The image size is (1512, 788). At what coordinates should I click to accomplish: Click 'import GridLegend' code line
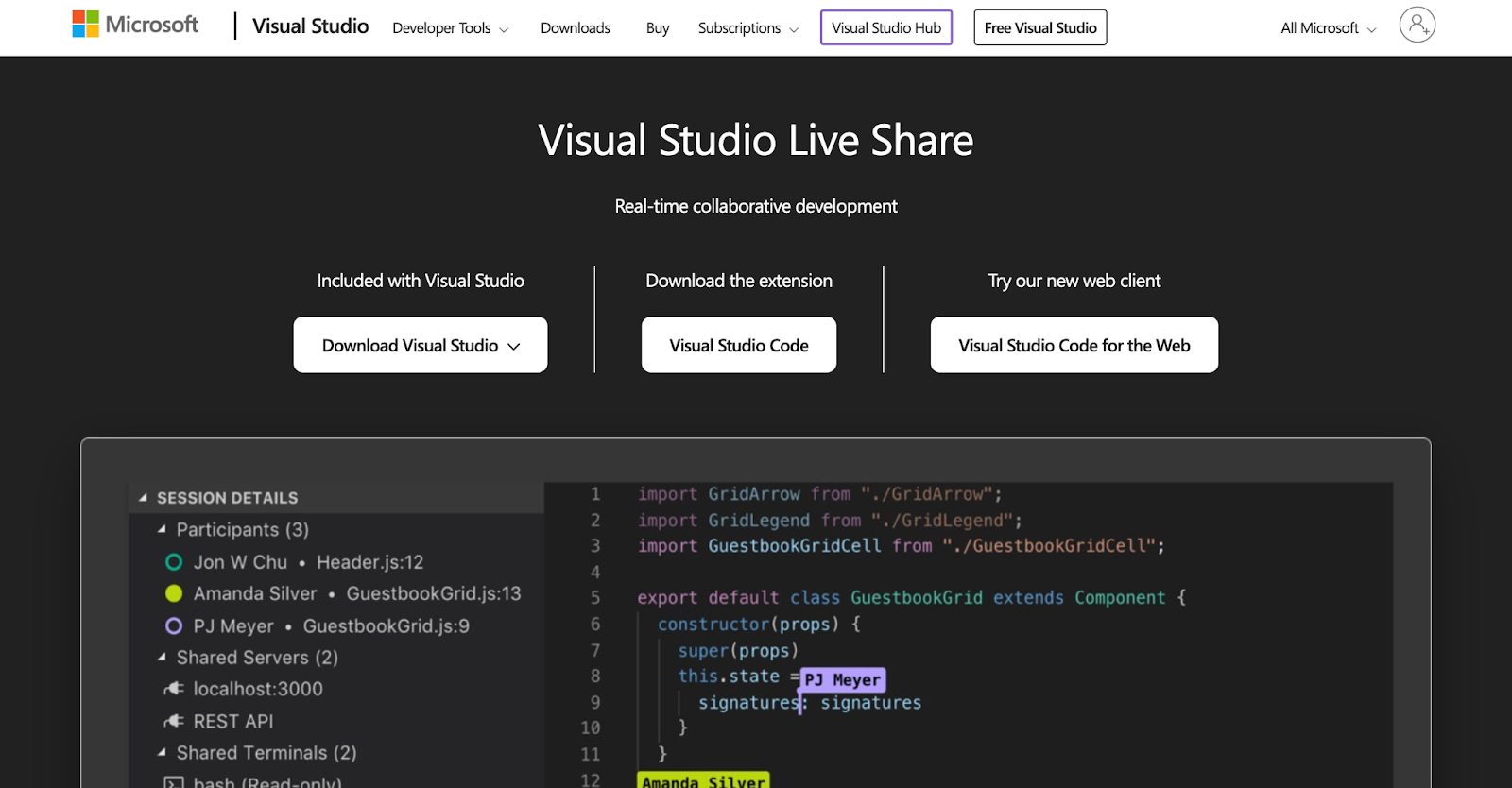pyautogui.click(x=830, y=520)
